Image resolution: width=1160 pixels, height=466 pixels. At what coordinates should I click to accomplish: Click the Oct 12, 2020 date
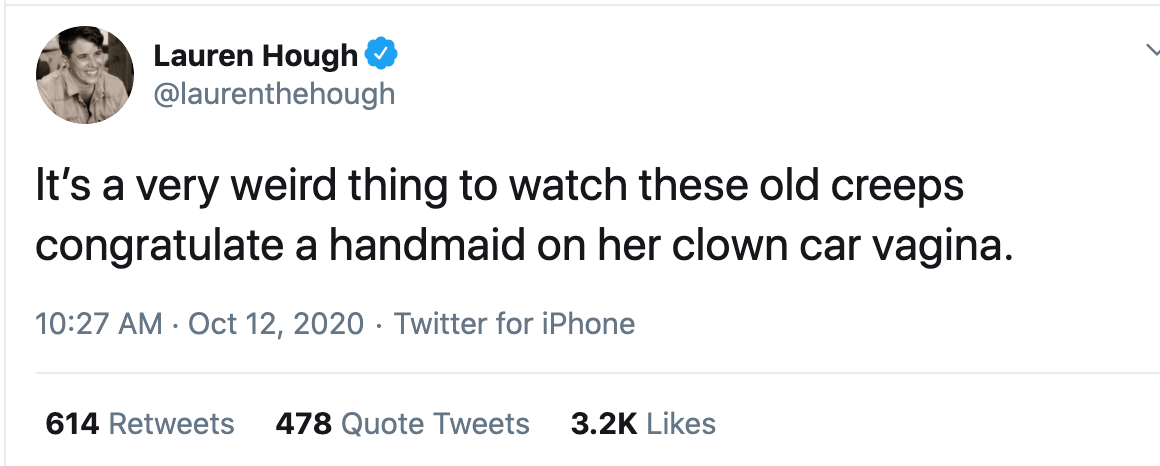click(276, 324)
